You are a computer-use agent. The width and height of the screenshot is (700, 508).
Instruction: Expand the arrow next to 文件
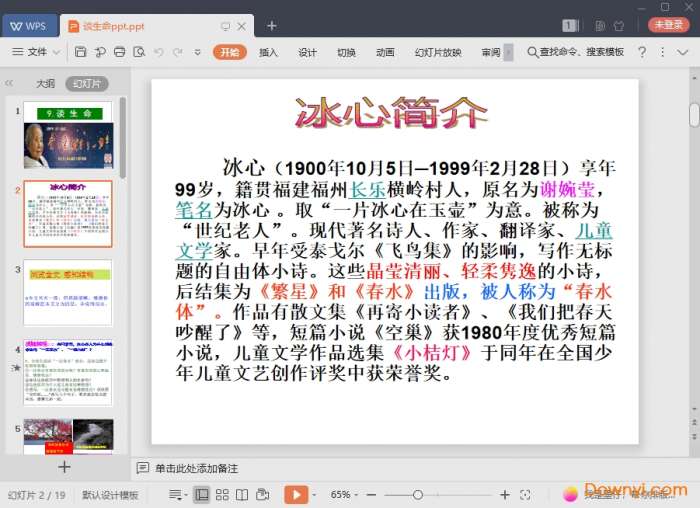[56, 52]
